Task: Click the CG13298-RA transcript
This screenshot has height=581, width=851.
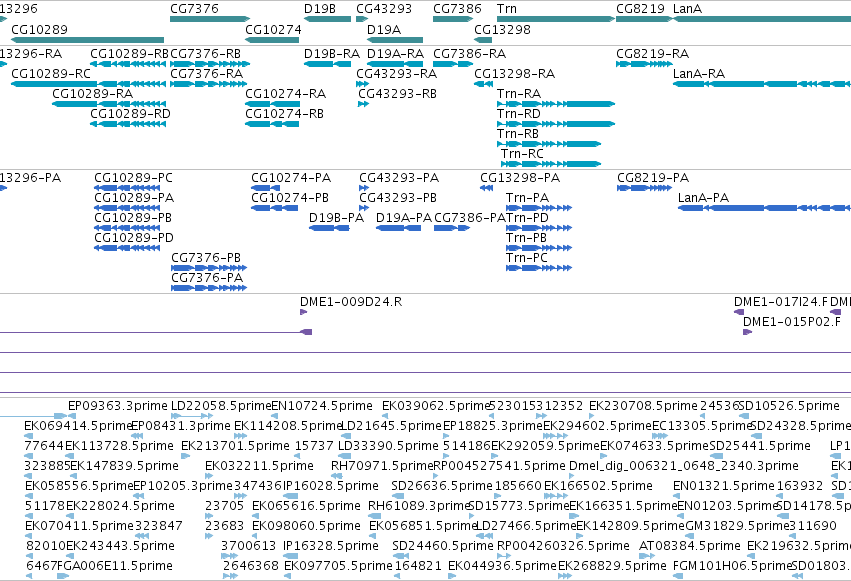Action: point(484,84)
